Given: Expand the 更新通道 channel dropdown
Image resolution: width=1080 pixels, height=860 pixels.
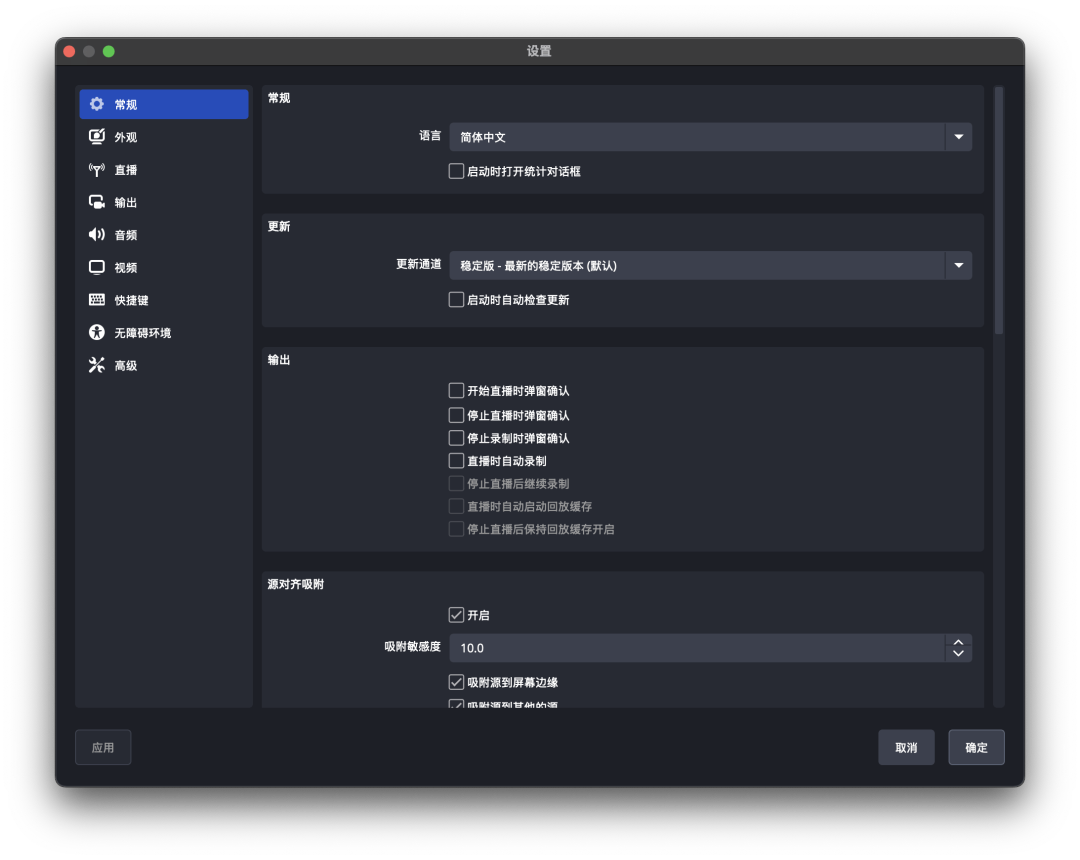Looking at the screenshot, I should coord(957,265).
